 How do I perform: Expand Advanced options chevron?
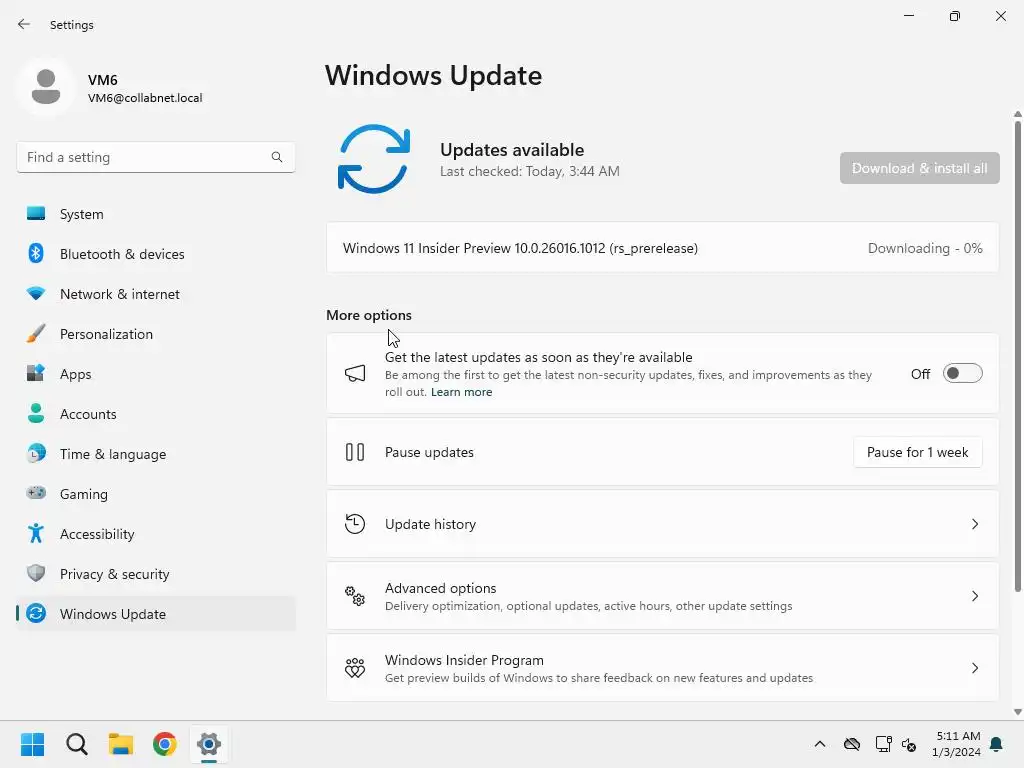974,596
